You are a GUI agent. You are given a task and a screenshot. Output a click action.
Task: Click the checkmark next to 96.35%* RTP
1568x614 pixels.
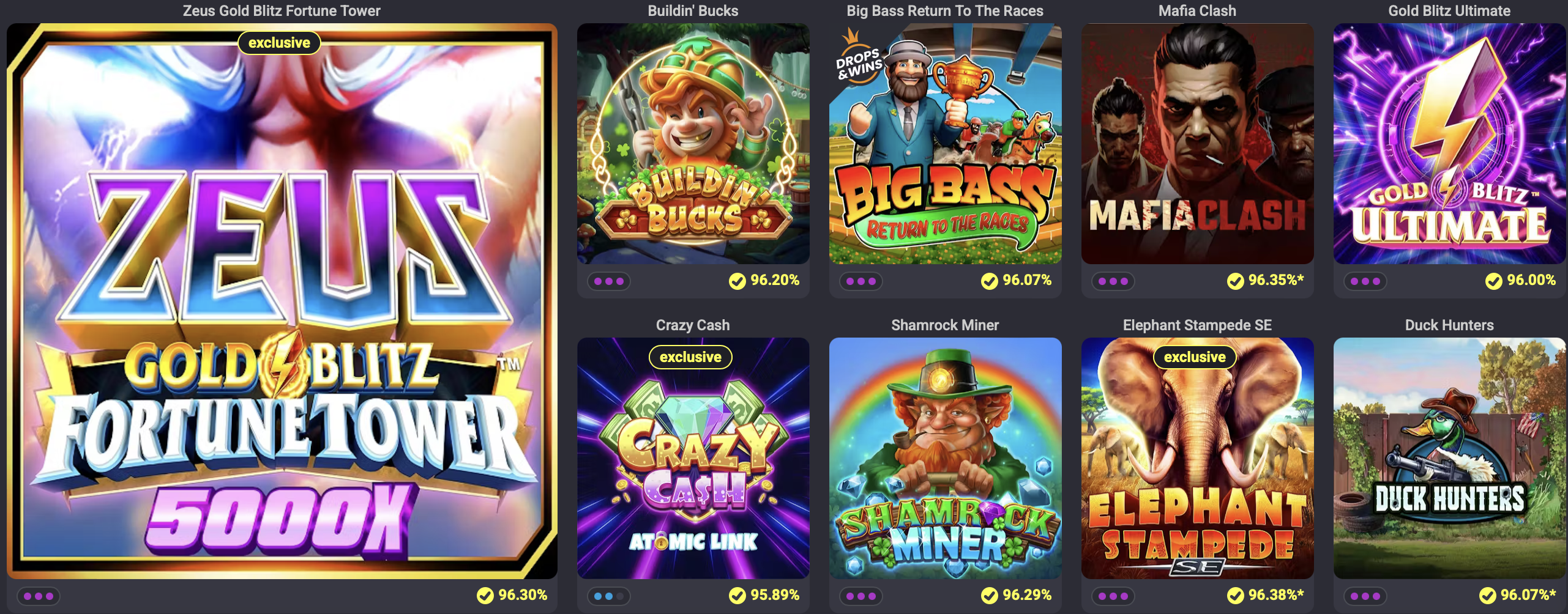point(1236,281)
